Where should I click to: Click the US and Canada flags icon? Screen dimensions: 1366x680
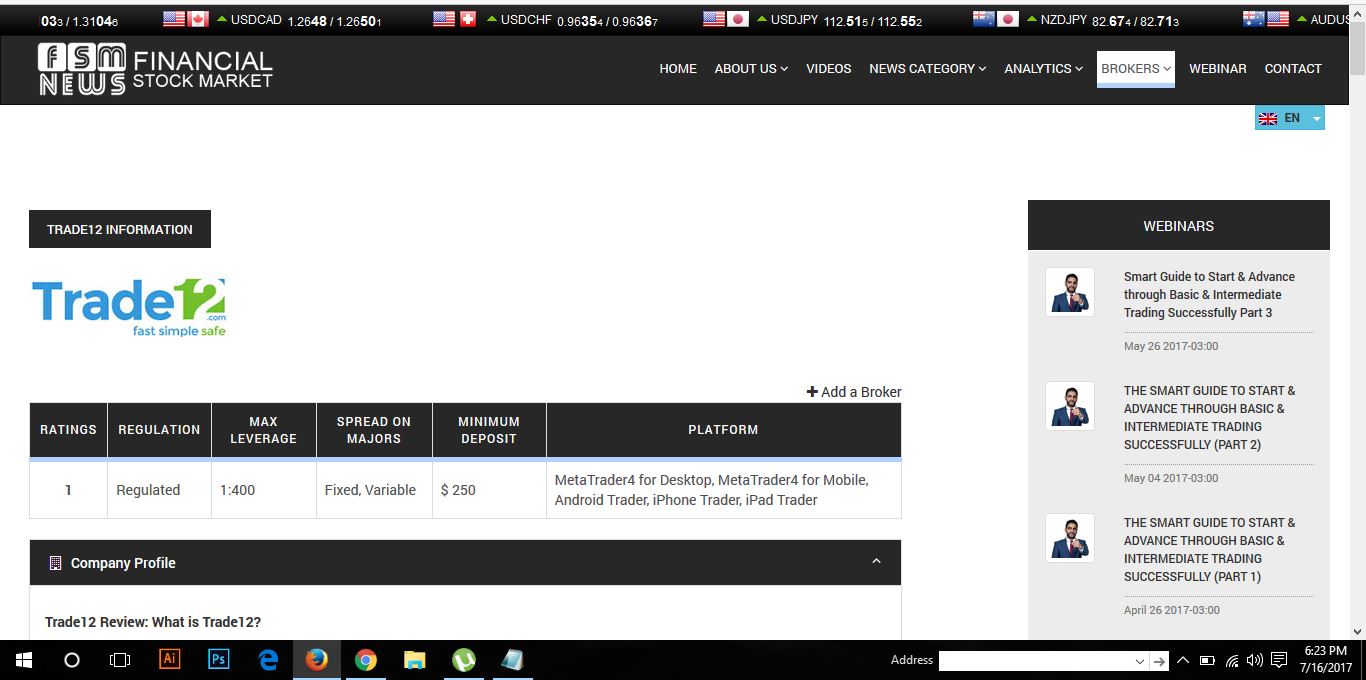tap(185, 19)
